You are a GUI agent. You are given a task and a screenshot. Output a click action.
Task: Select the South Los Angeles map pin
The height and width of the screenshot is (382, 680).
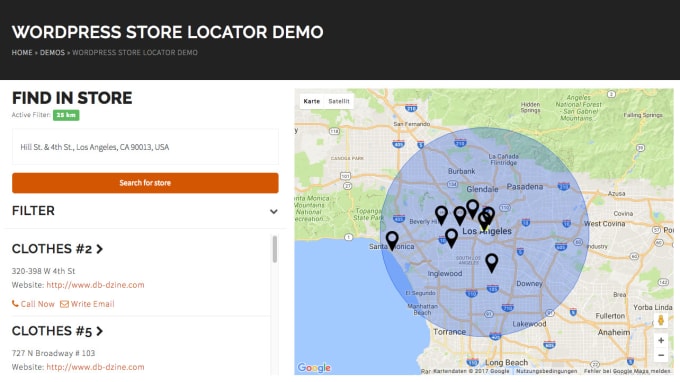(491, 263)
